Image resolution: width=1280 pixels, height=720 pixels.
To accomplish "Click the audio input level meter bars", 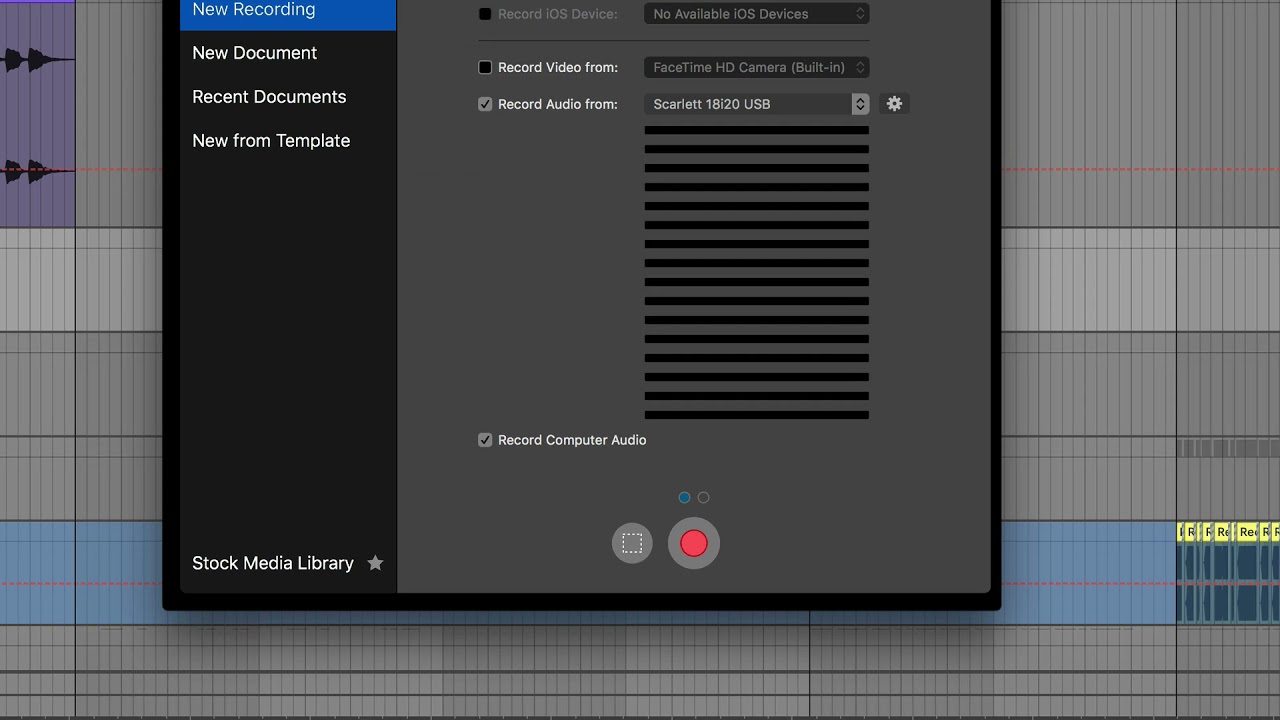I will coord(756,272).
